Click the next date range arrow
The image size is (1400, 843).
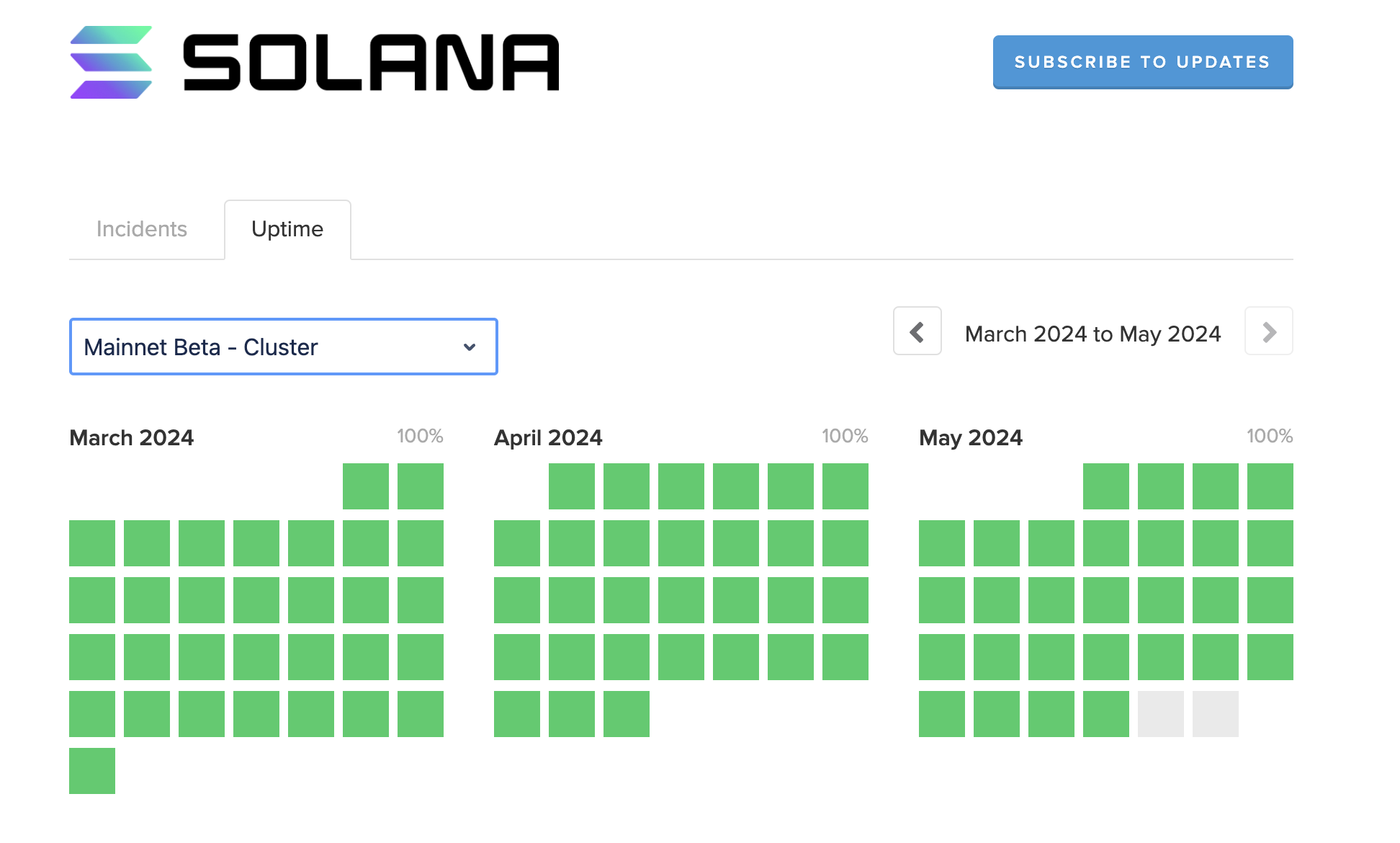click(1268, 331)
